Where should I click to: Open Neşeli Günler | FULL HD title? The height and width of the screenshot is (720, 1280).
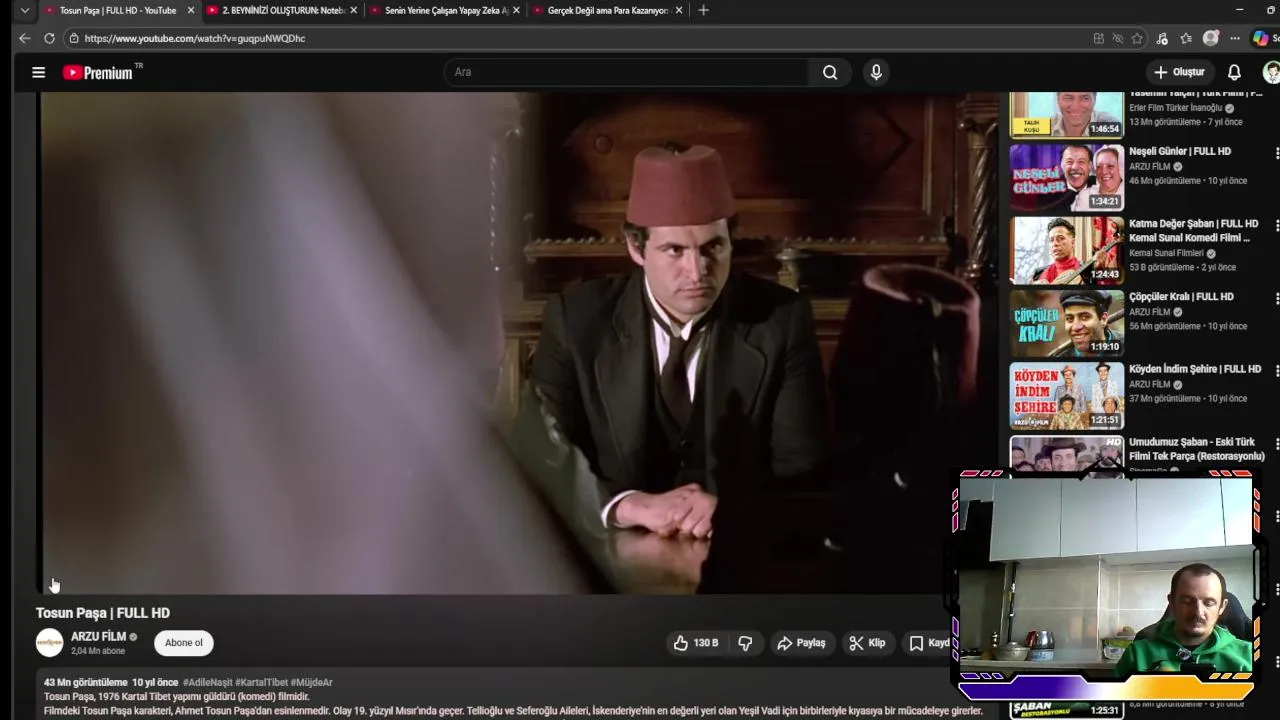1180,151
